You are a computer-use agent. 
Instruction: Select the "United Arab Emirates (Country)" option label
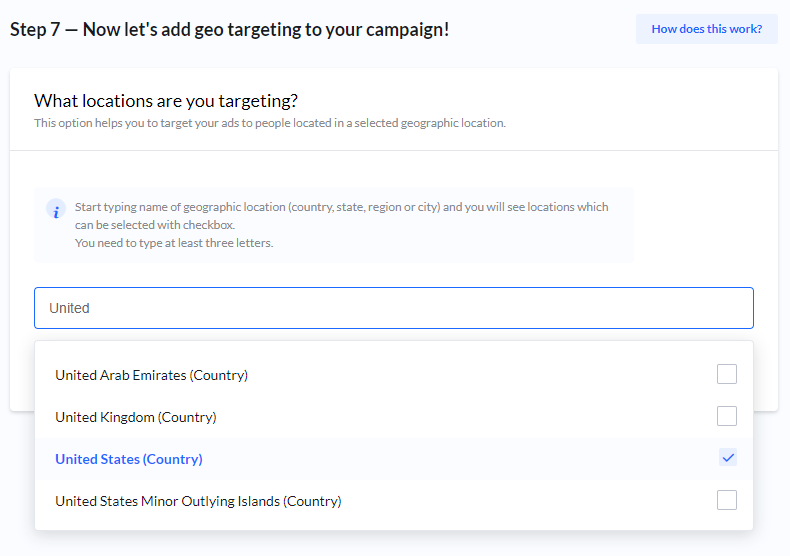(151, 375)
